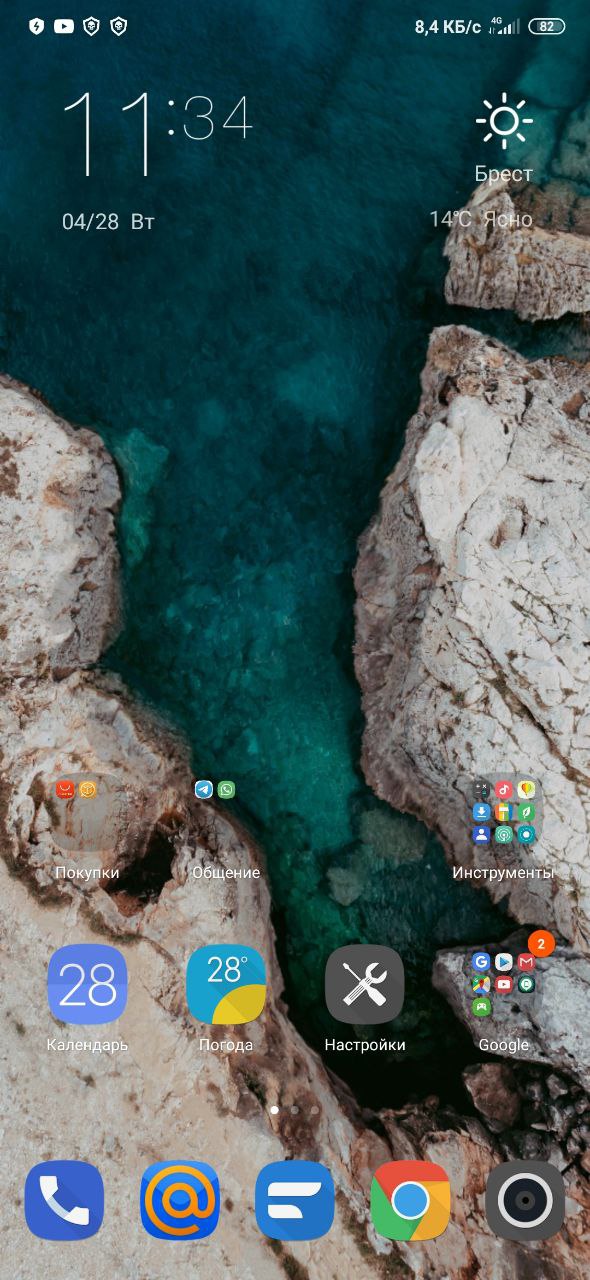Tap the Общение label text
Screen dimensions: 590x1280
pyautogui.click(x=226, y=873)
